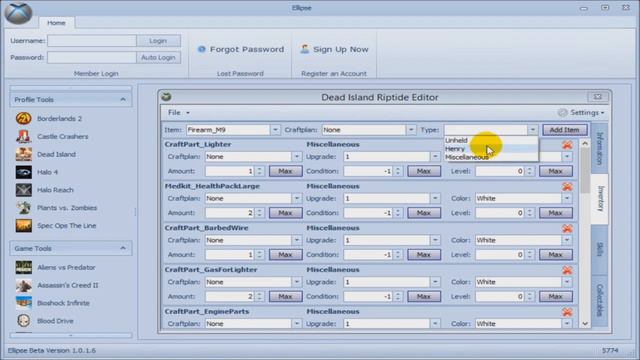
Task: Adjust the Medkit_HealthPackLarge amount stepper
Action: click(x=260, y=213)
